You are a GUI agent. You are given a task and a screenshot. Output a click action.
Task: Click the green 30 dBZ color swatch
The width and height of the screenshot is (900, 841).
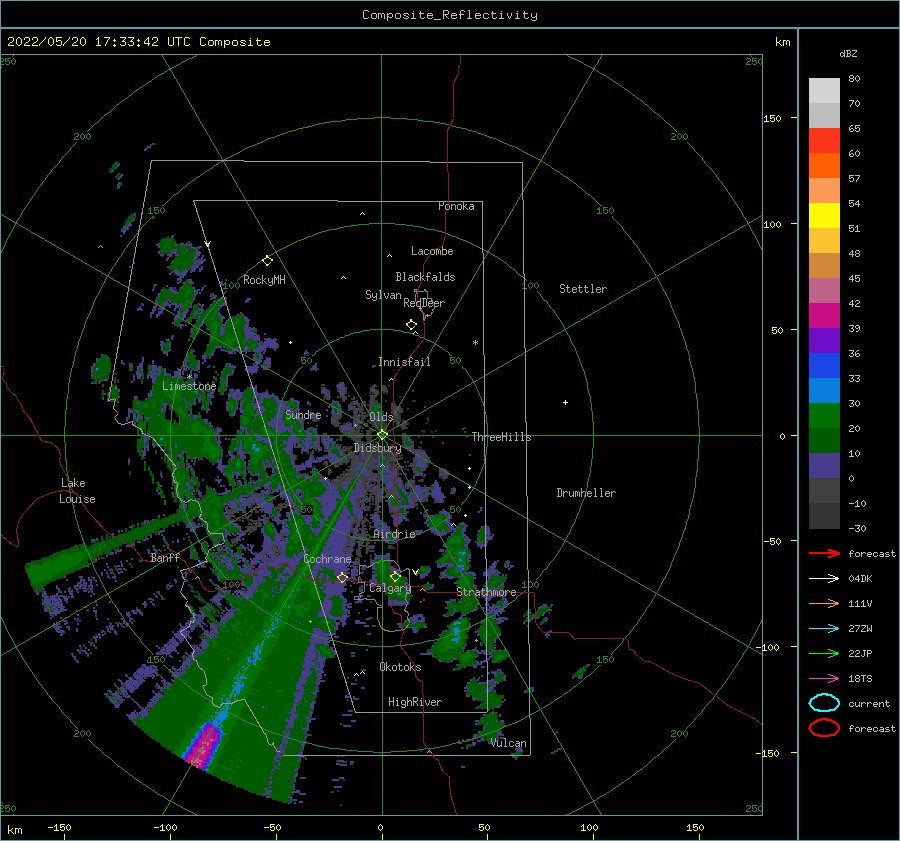tap(824, 415)
